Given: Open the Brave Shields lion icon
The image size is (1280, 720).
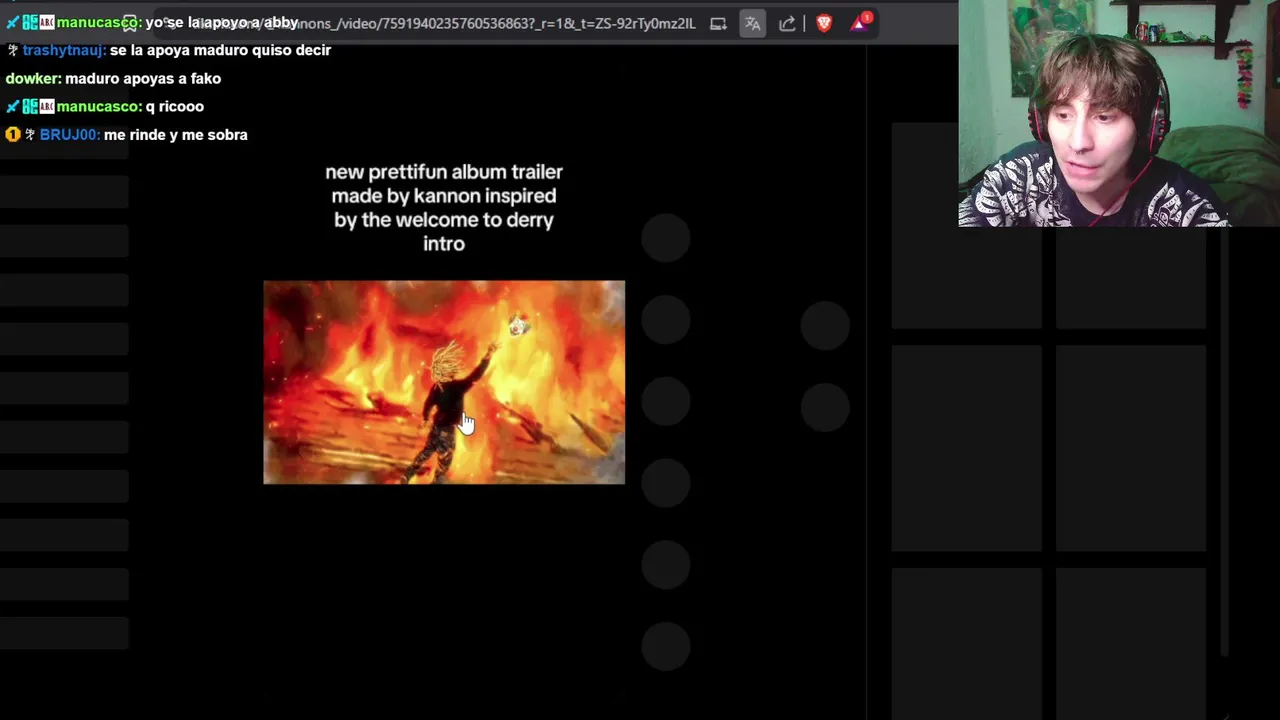Looking at the screenshot, I should 824,22.
